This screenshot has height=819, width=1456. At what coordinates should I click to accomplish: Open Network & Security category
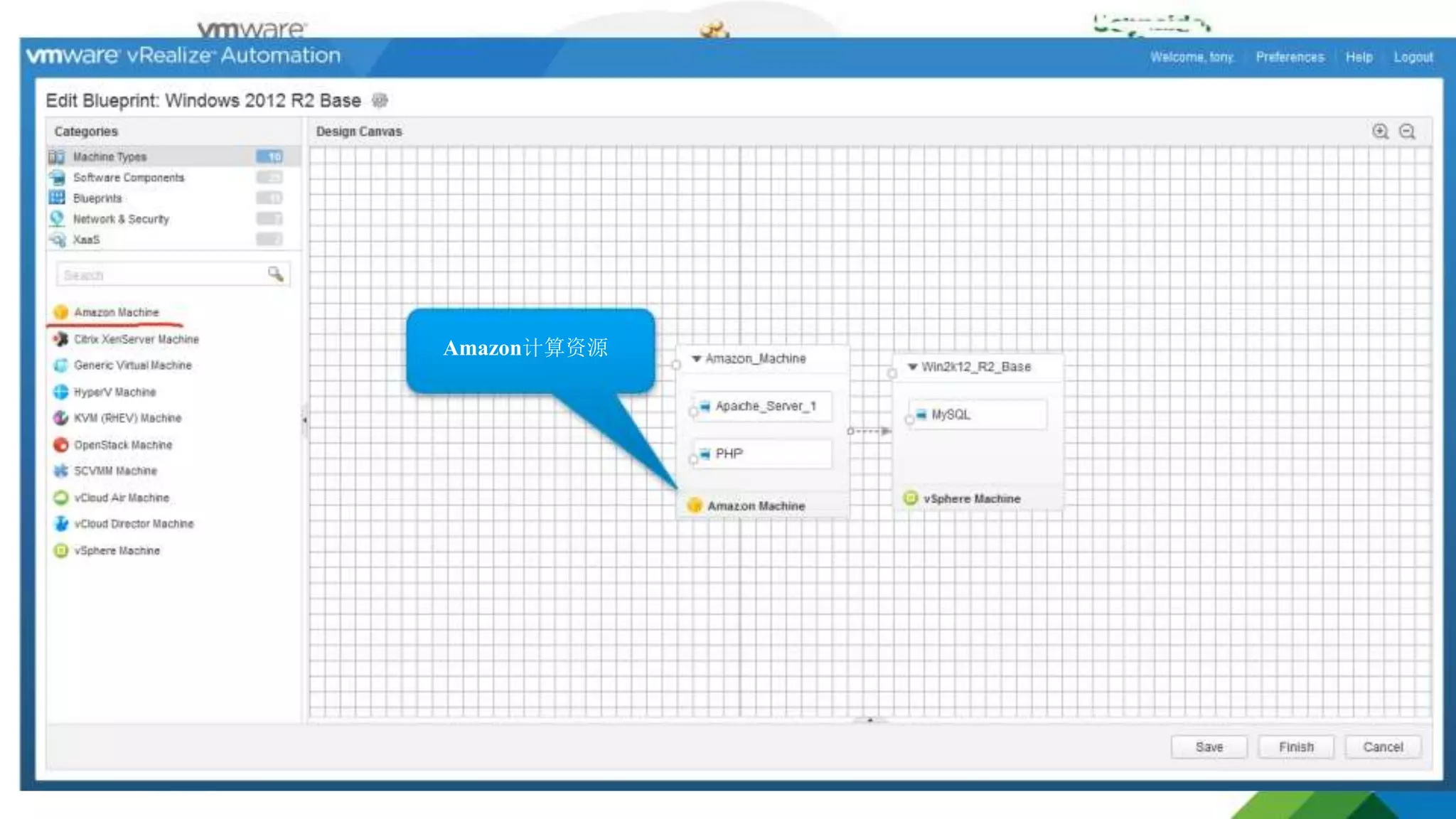click(x=121, y=219)
